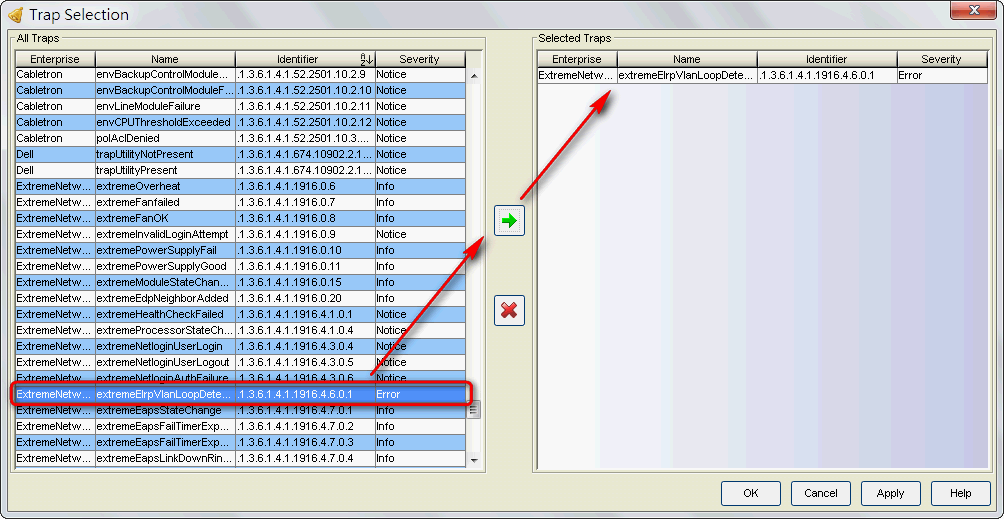The image size is (1004, 519).
Task: Sort All Traps by Identifier column
Action: (305, 59)
